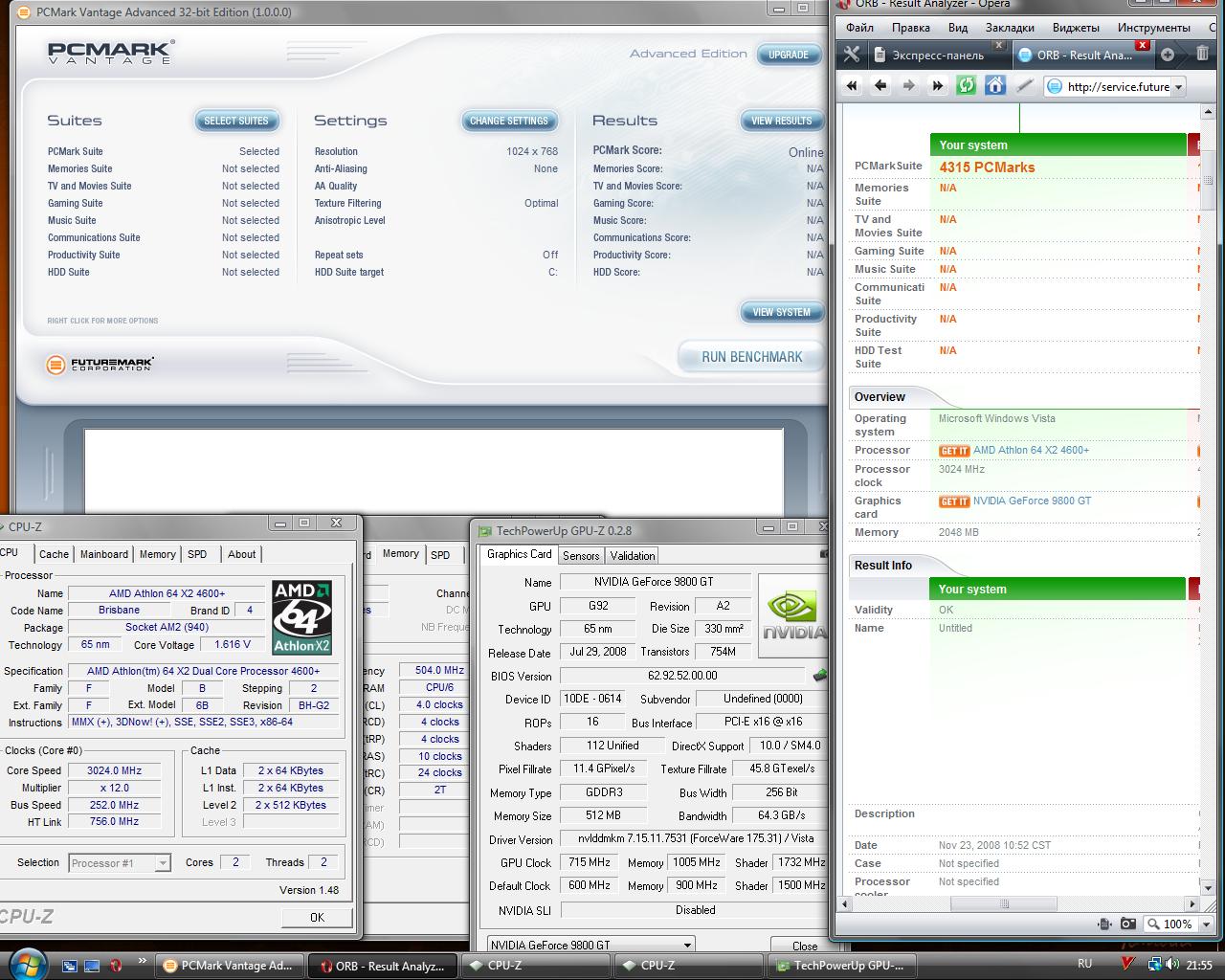
Task: Open Инструменты menu in Opera
Action: [1153, 28]
